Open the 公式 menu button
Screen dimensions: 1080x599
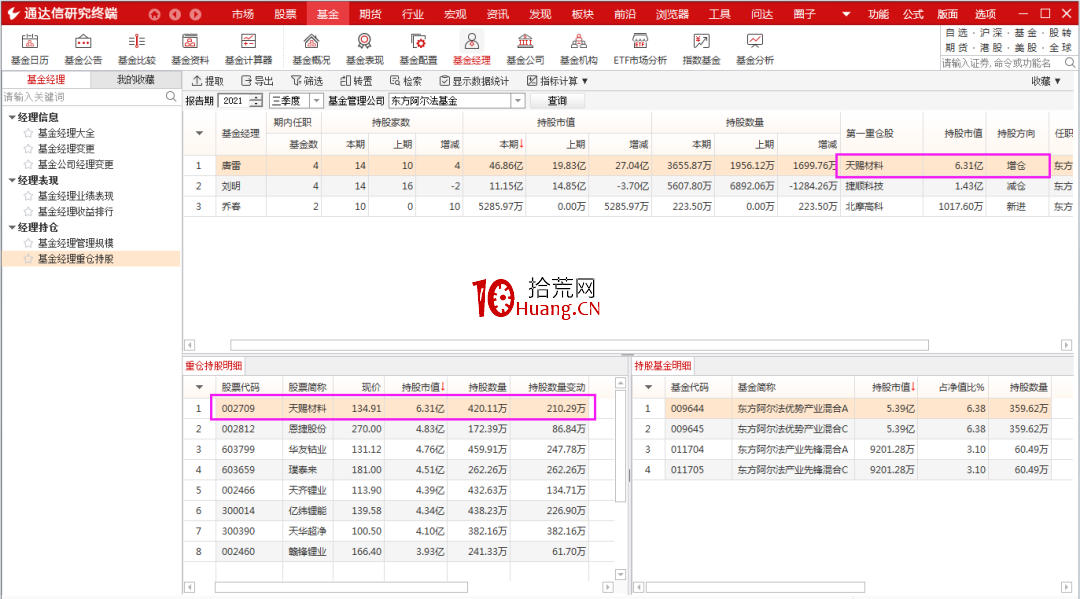coord(913,14)
